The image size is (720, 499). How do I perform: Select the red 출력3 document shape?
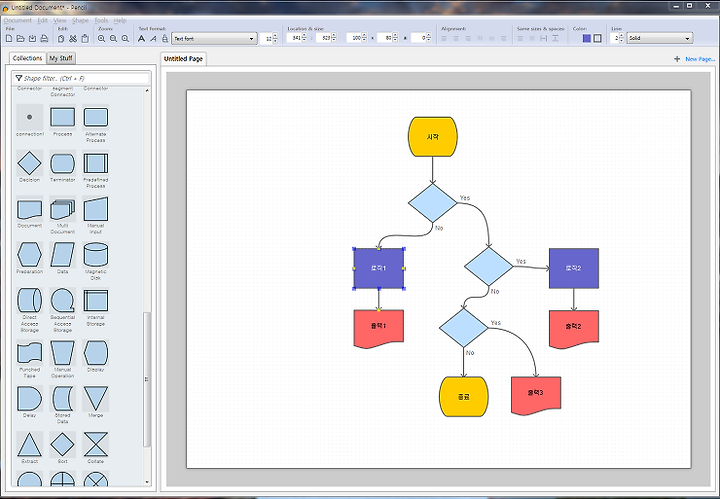[536, 396]
